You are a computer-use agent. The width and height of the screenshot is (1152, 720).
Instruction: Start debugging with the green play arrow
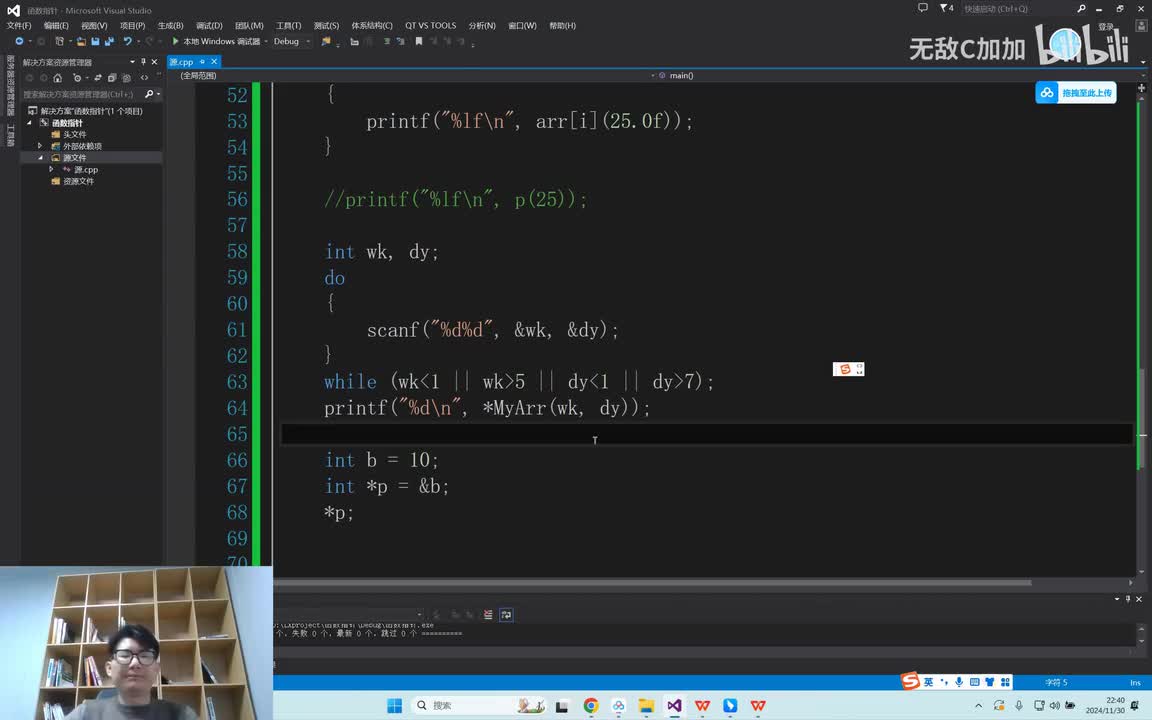[x=176, y=41]
